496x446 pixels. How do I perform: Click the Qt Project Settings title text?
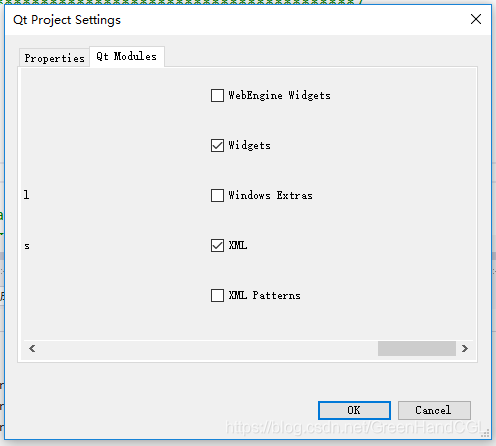pyautogui.click(x=67, y=20)
